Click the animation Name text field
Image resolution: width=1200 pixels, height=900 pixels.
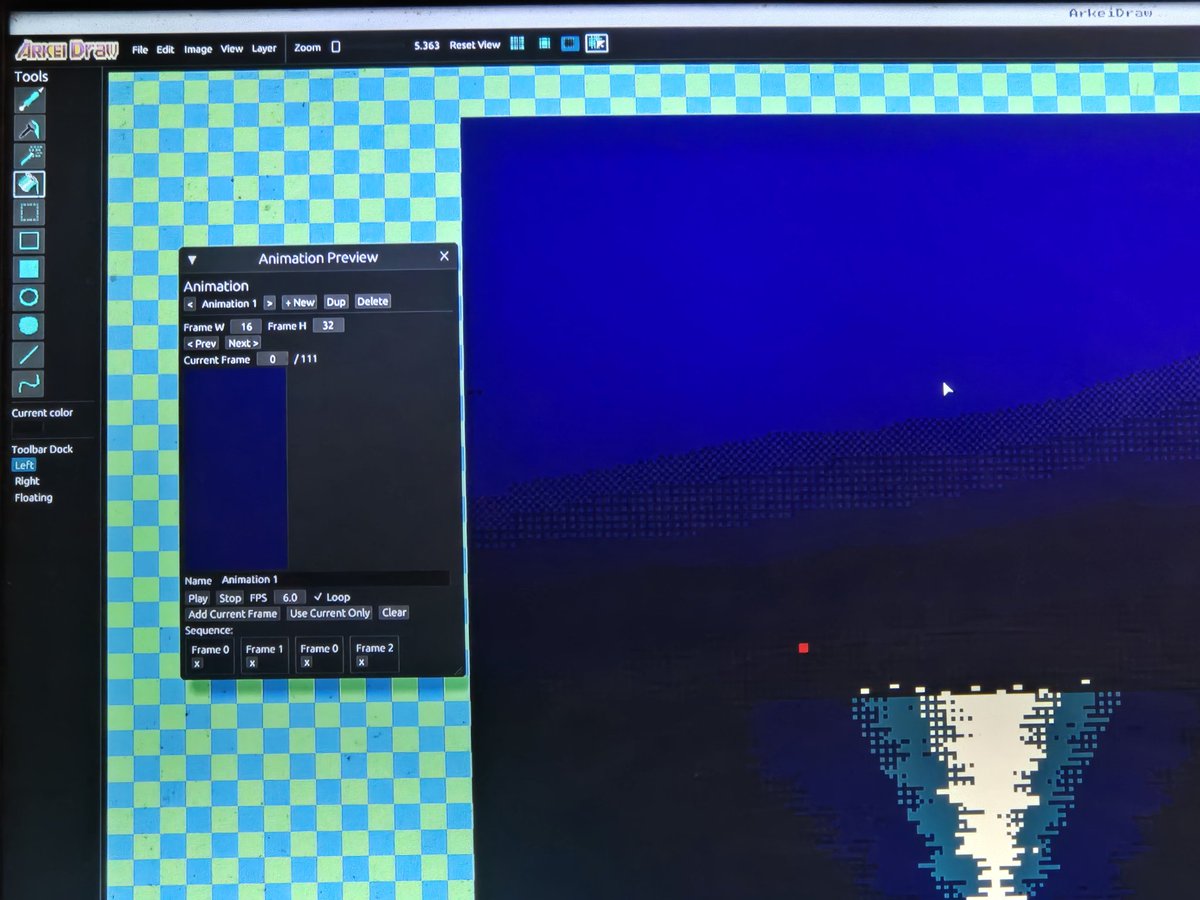coord(333,579)
